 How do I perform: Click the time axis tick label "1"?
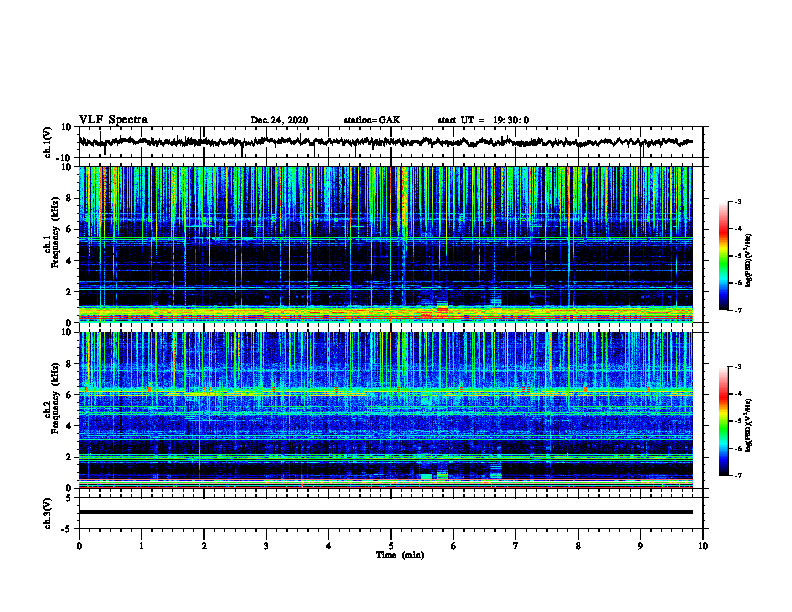pyautogui.click(x=141, y=546)
